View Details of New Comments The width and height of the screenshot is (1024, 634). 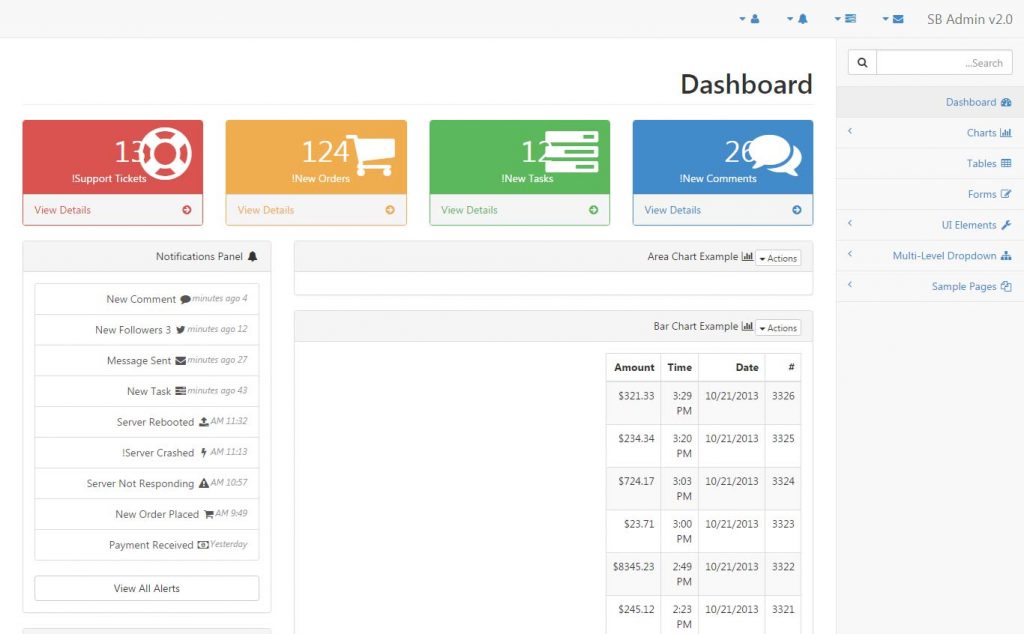[x=723, y=210]
